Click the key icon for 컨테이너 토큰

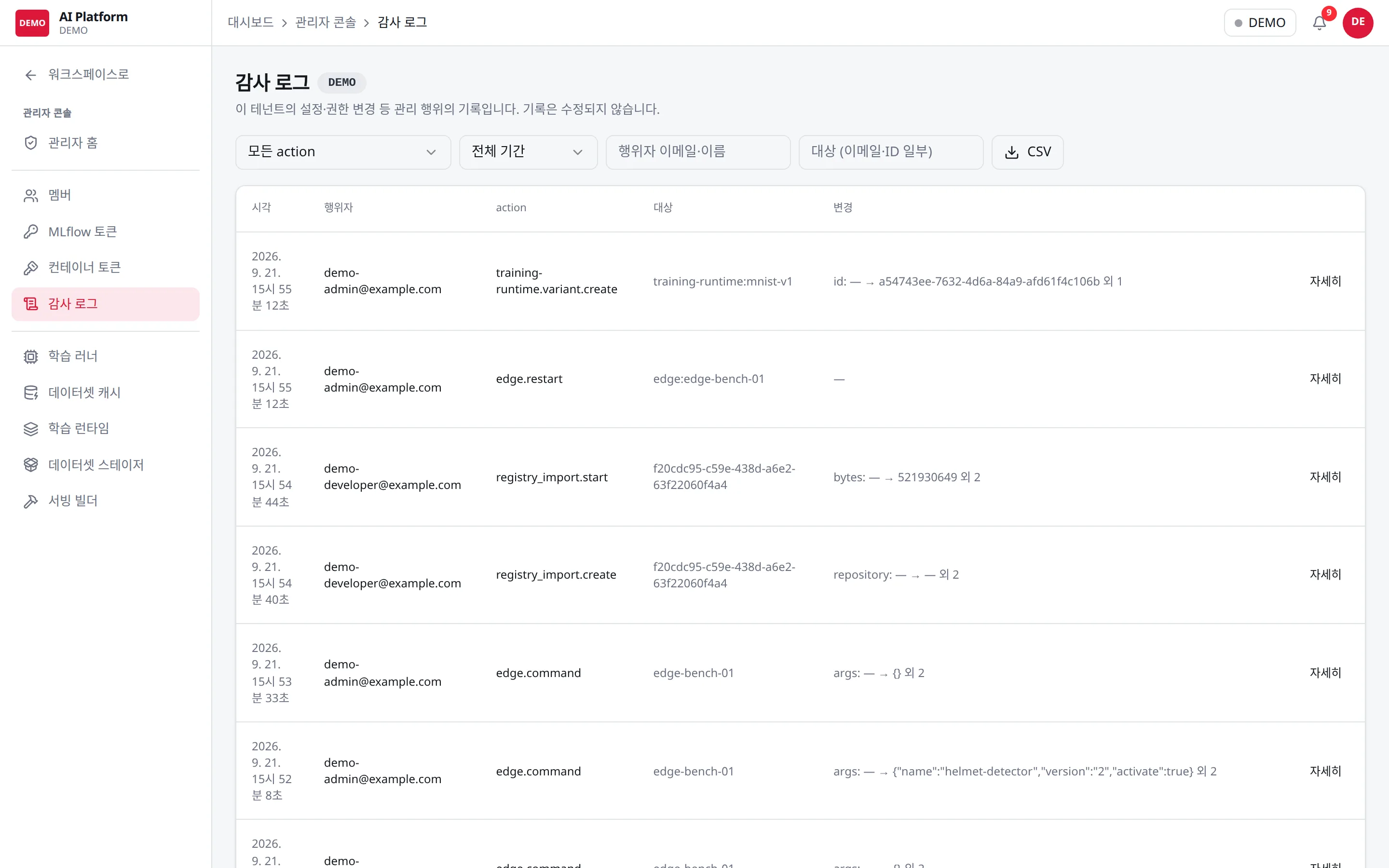tap(31, 268)
